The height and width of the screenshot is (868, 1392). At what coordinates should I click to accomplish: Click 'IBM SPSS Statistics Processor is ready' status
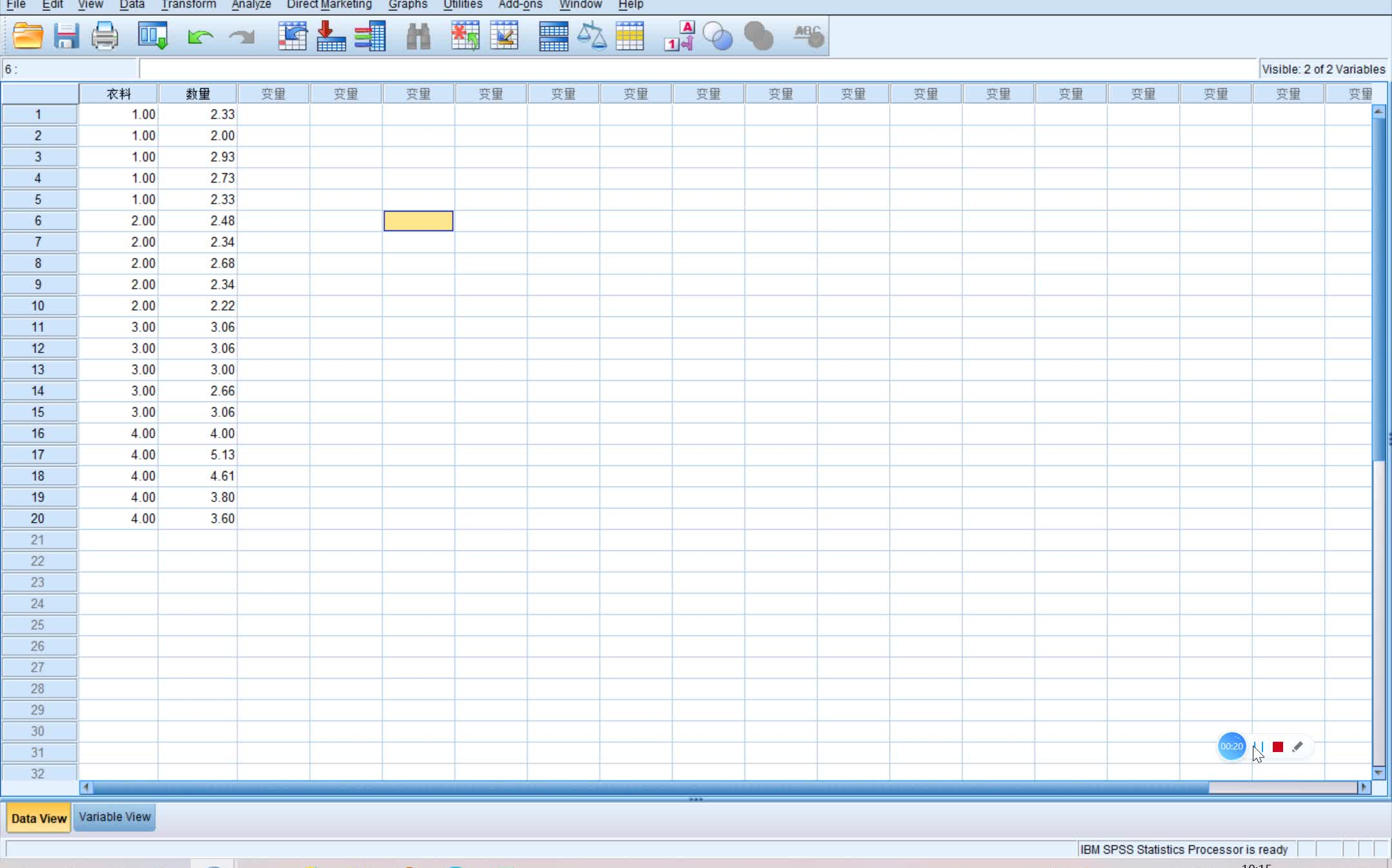(x=1184, y=849)
